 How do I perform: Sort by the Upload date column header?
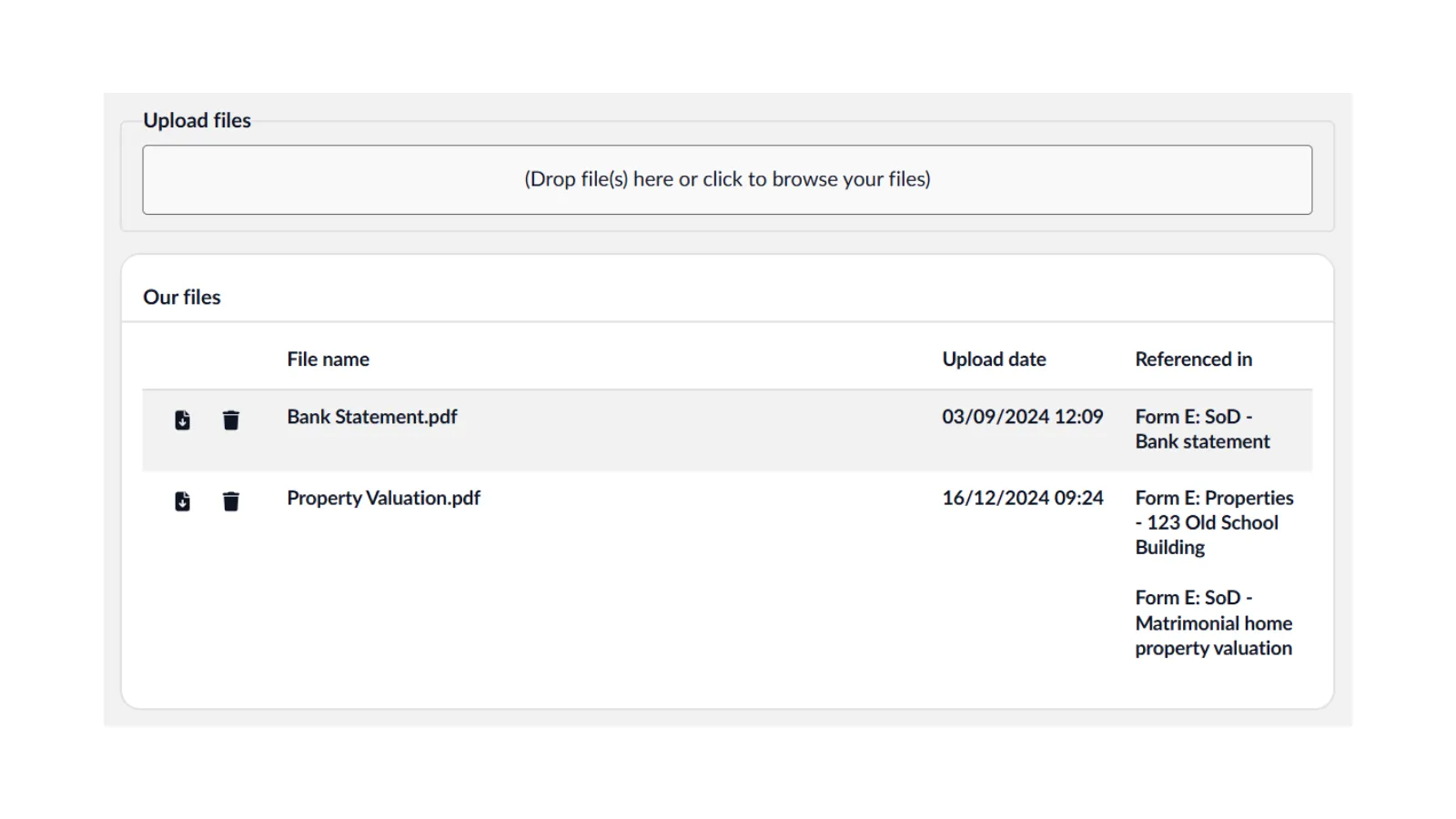coord(994,359)
